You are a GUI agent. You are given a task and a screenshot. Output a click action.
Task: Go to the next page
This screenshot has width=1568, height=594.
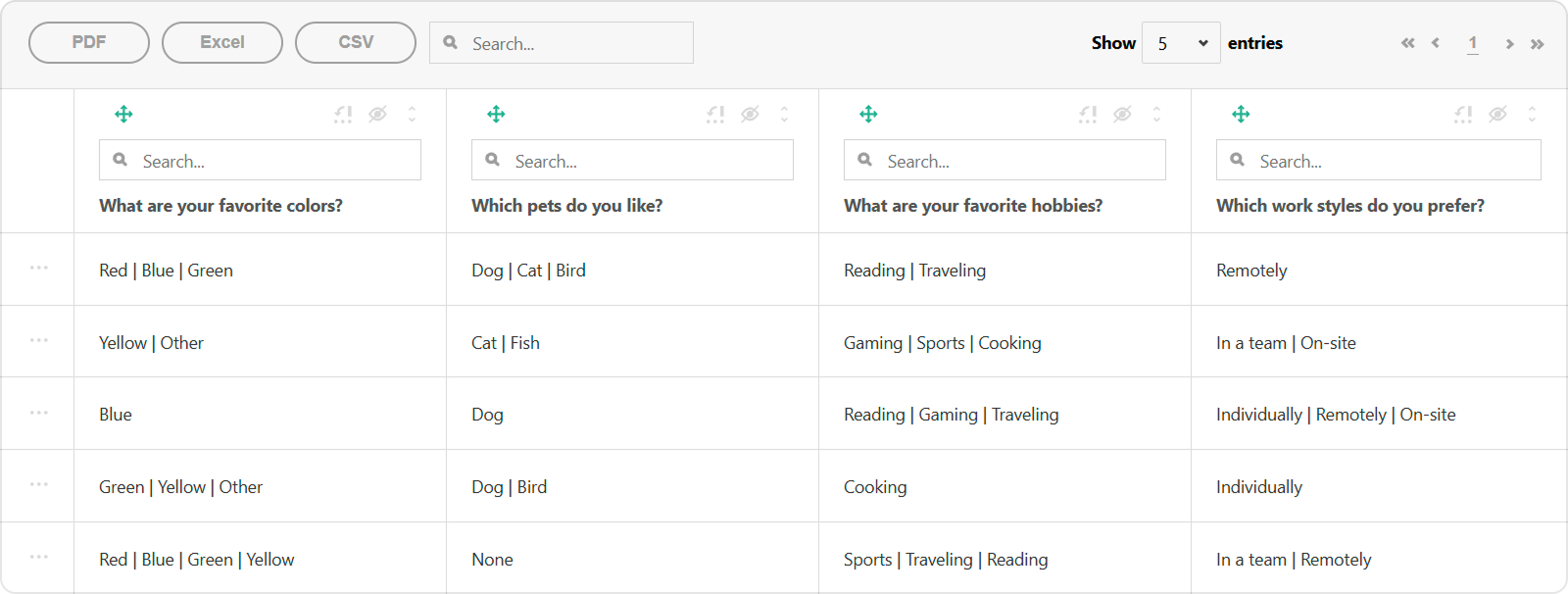1509,43
